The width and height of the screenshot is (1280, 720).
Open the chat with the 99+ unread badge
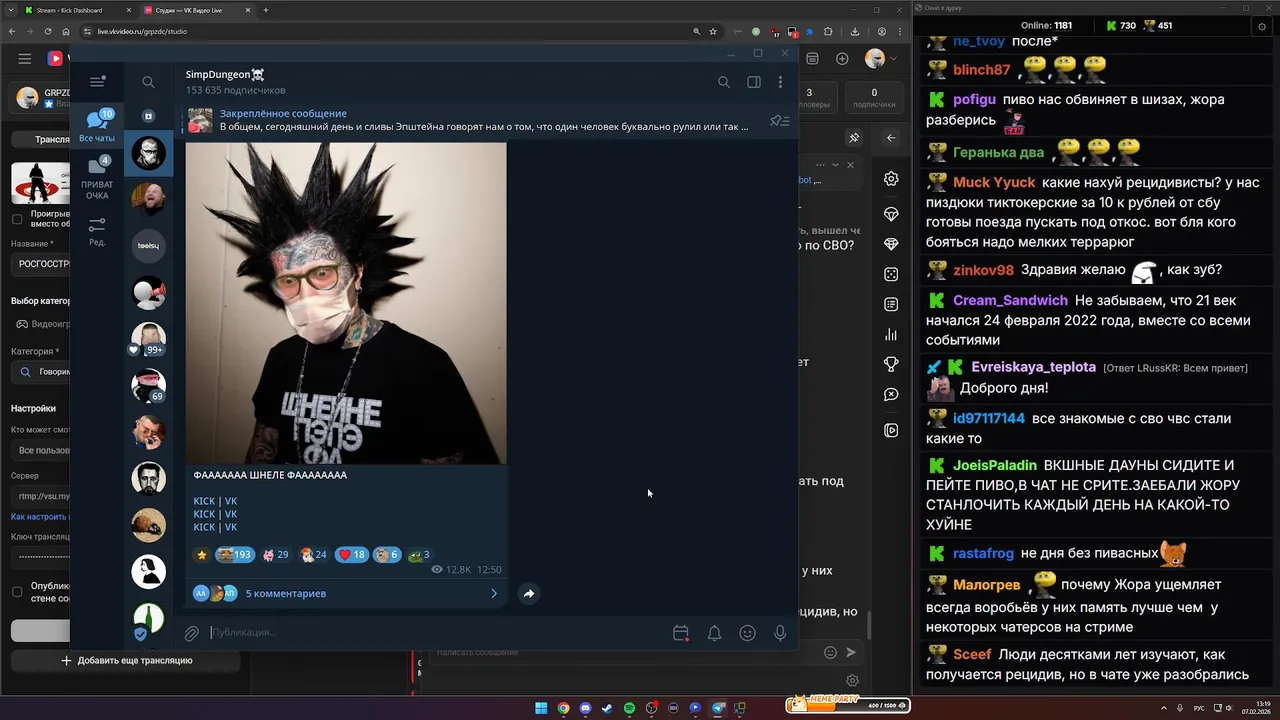tap(149, 339)
